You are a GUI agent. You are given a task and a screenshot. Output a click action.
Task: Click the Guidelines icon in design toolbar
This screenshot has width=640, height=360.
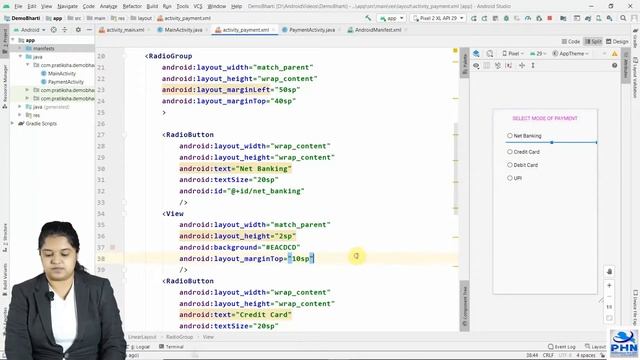pyautogui.click(x=533, y=65)
